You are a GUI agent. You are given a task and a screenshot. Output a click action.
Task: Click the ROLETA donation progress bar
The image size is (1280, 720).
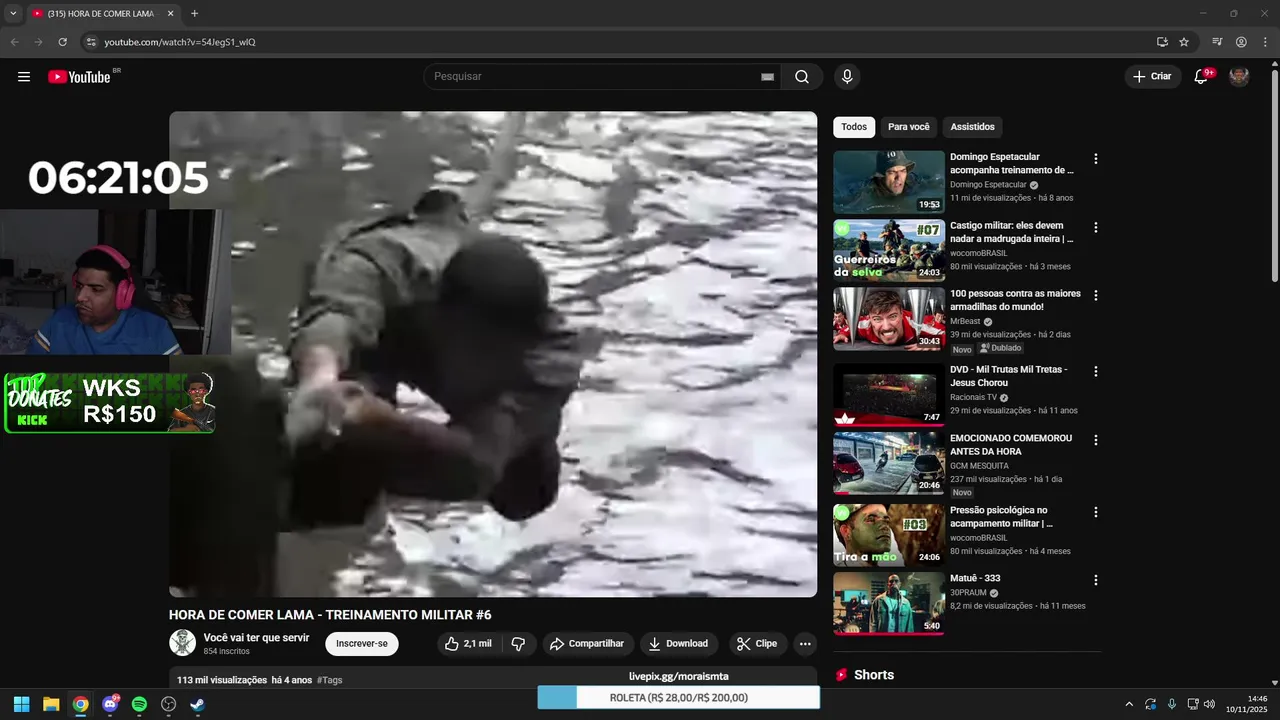678,697
